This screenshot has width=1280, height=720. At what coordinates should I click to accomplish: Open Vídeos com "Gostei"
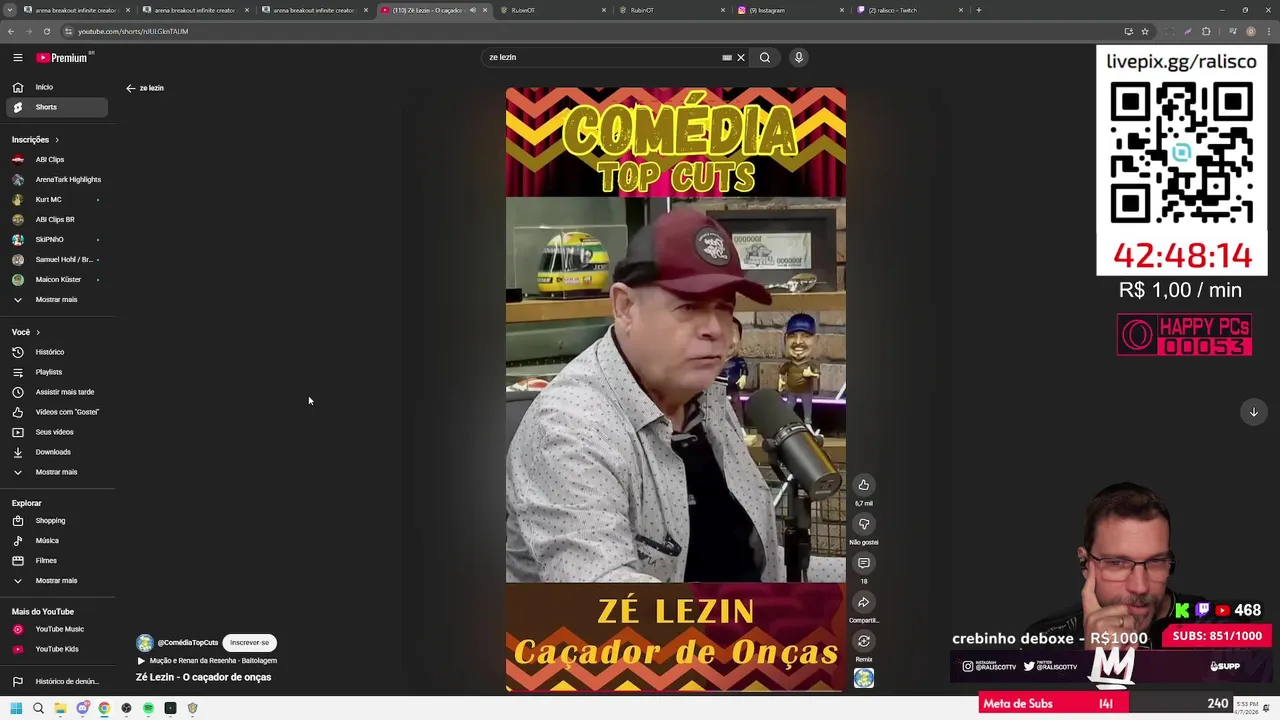[55, 412]
